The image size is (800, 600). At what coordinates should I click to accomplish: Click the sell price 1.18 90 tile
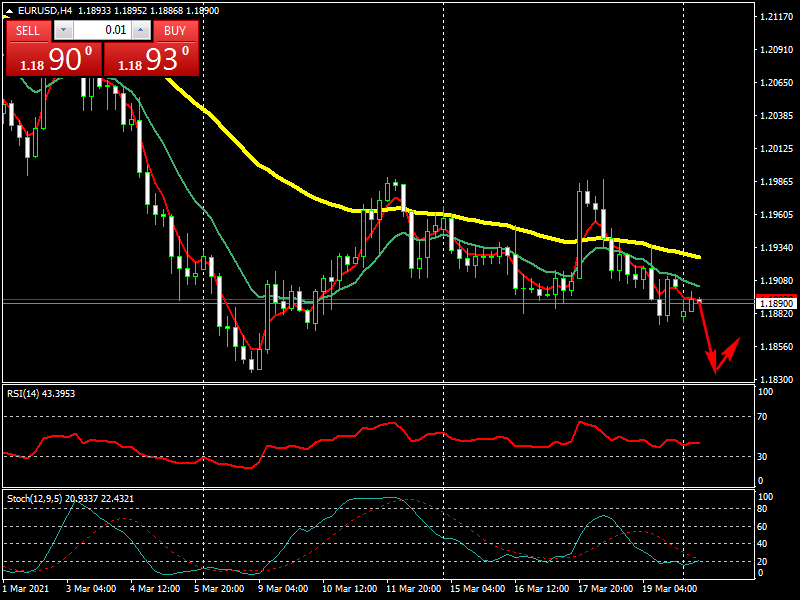pos(53,59)
